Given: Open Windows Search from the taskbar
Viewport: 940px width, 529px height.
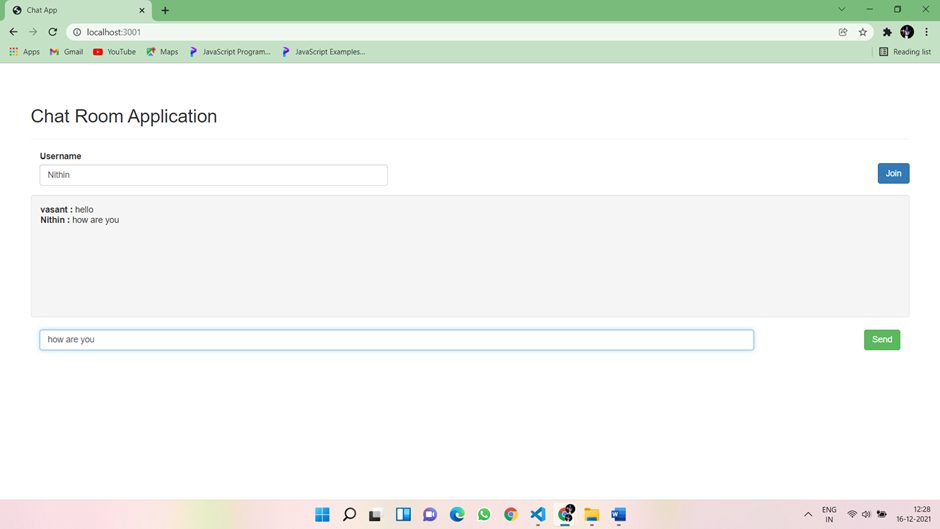Looking at the screenshot, I should 350,515.
